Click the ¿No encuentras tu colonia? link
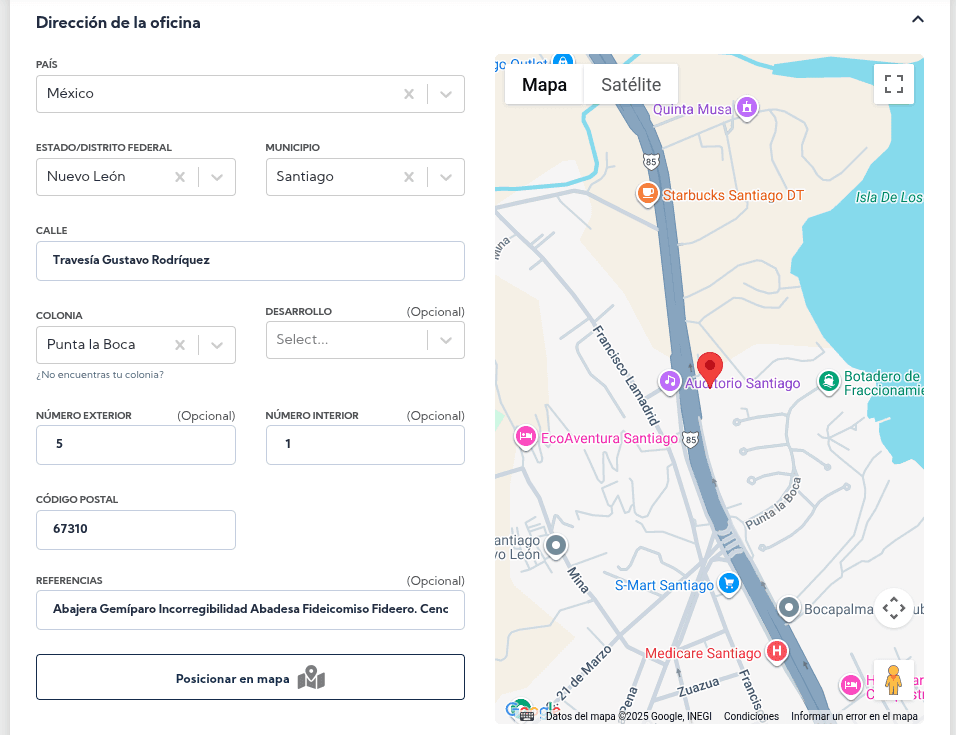Screen dimensions: 956x735 [100, 375]
